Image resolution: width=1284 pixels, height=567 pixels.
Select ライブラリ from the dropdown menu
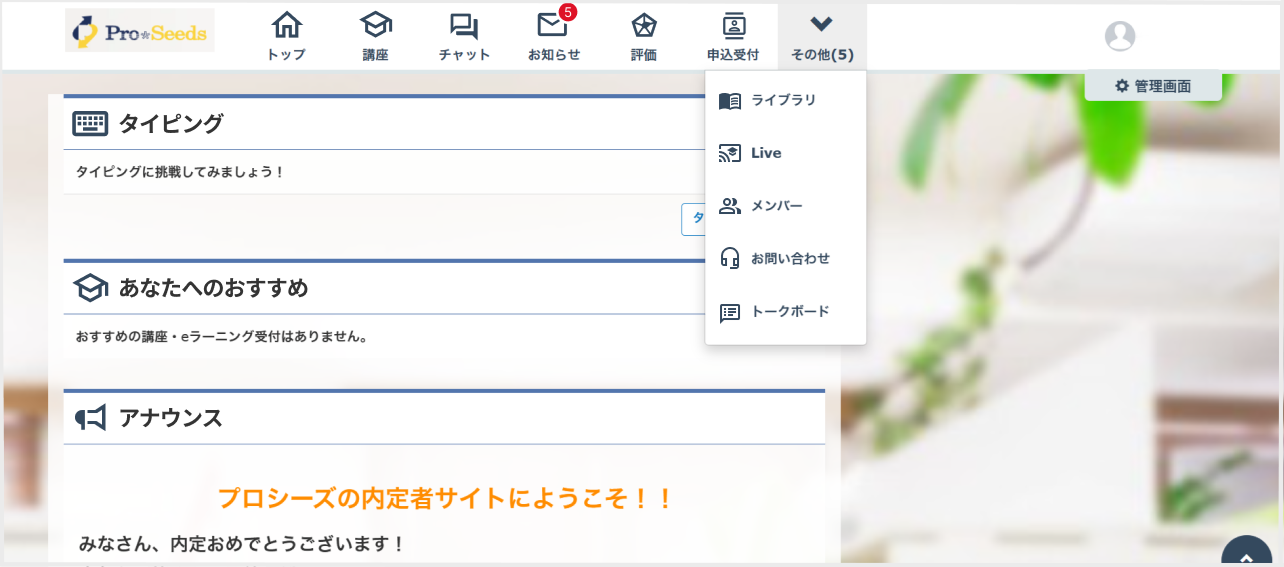[x=784, y=101]
